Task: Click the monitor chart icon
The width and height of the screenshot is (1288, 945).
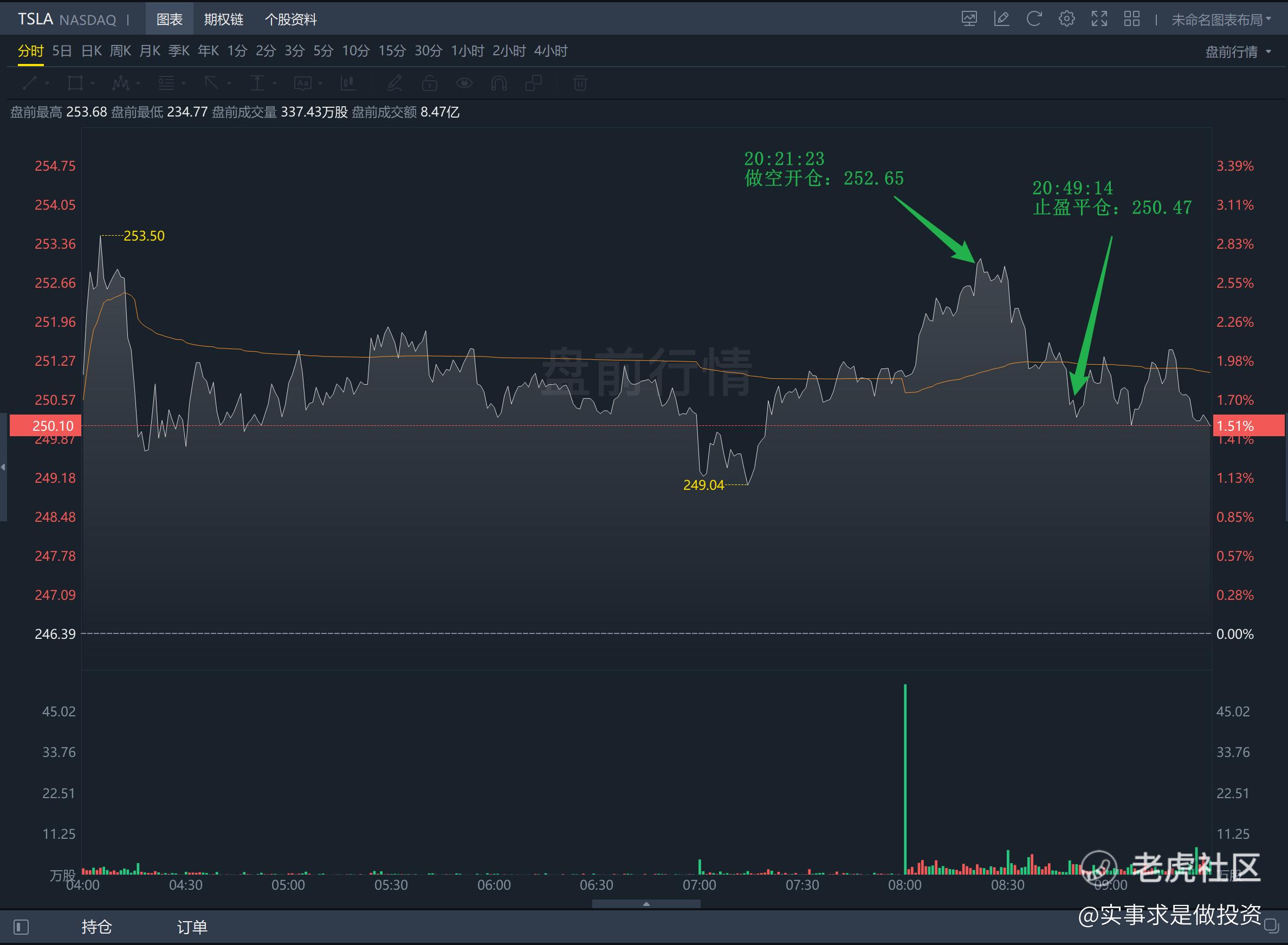Action: pos(969,19)
